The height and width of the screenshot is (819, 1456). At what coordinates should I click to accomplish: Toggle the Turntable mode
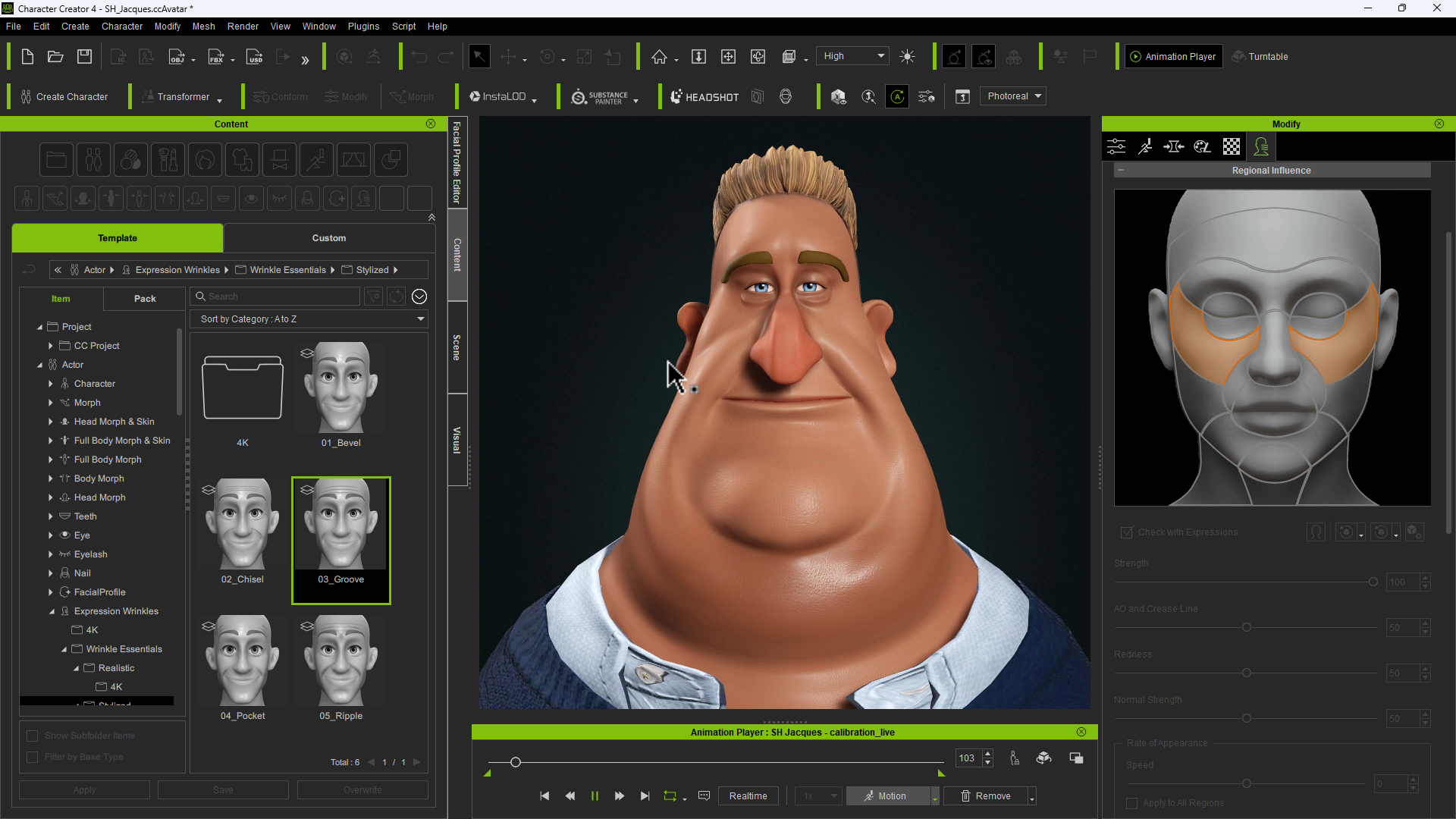tap(1260, 57)
